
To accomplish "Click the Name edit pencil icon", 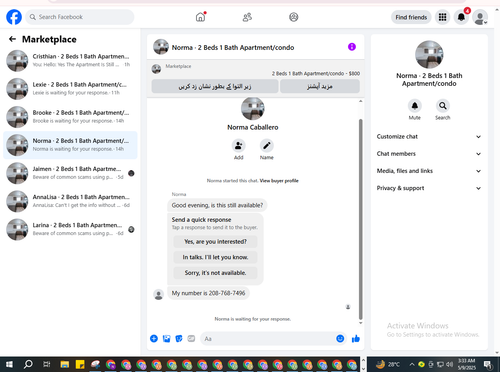I will click(267, 146).
